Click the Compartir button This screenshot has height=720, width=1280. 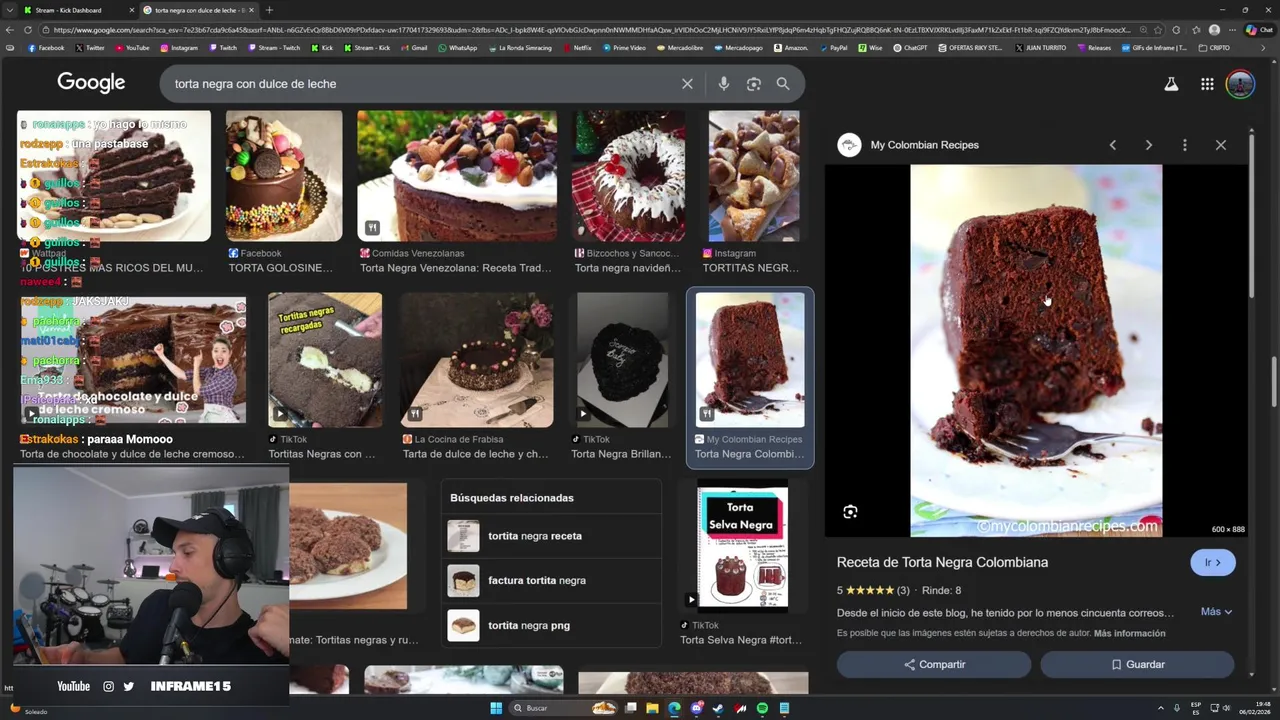(934, 664)
